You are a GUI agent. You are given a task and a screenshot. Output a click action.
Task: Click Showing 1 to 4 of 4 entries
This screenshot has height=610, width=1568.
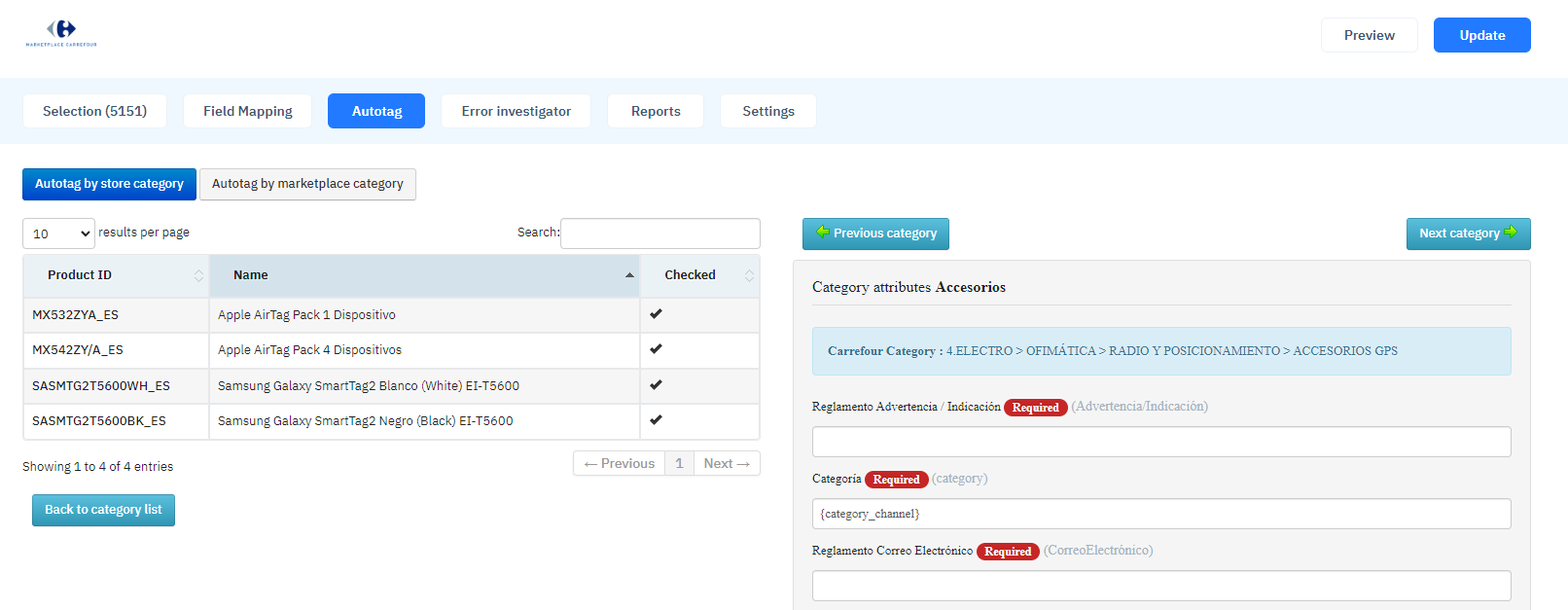tap(97, 467)
